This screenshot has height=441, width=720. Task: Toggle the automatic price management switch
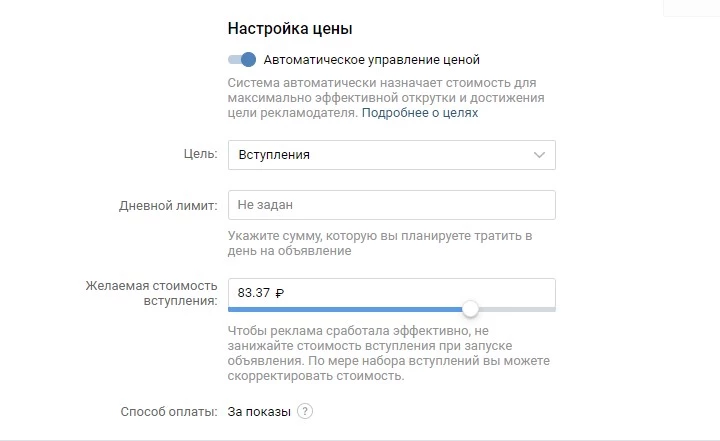[242, 60]
